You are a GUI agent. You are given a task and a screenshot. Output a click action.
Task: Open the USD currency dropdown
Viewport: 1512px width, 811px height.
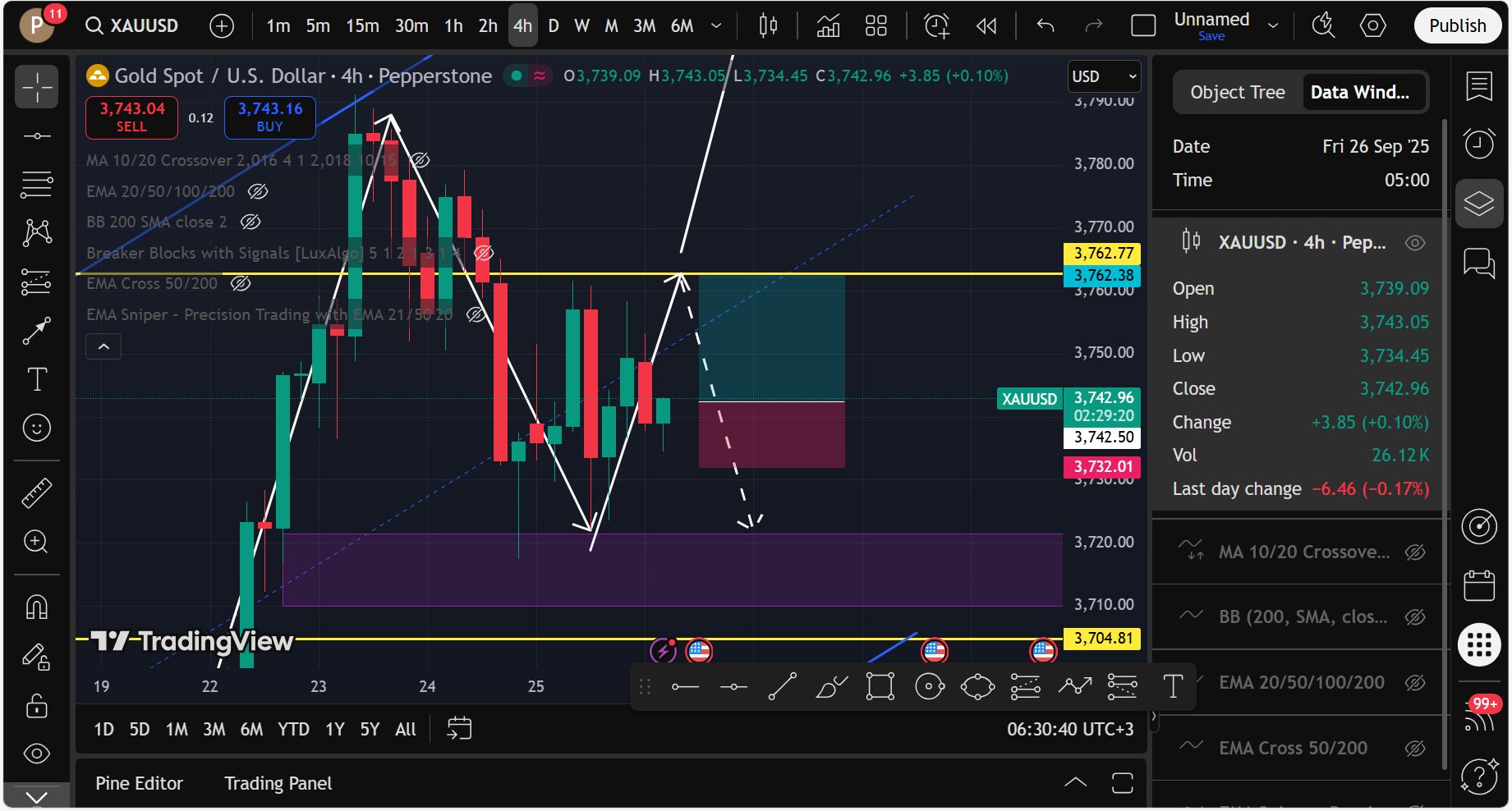(1105, 76)
